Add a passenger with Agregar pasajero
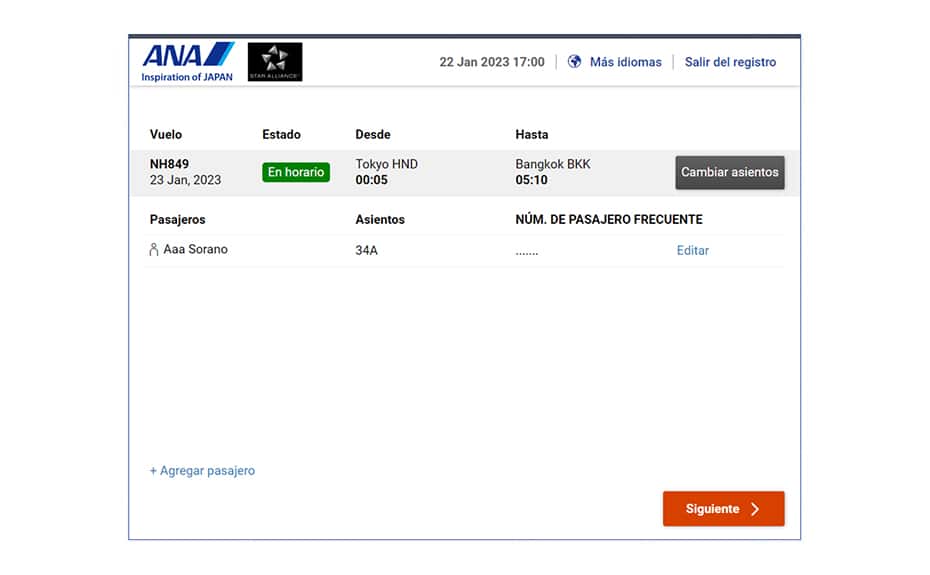 pyautogui.click(x=202, y=471)
